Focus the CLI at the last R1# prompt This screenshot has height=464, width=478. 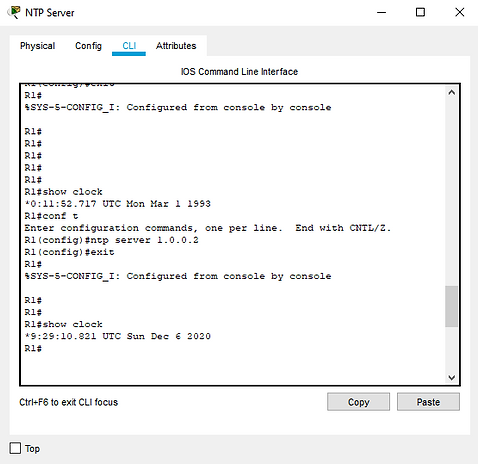click(33, 349)
